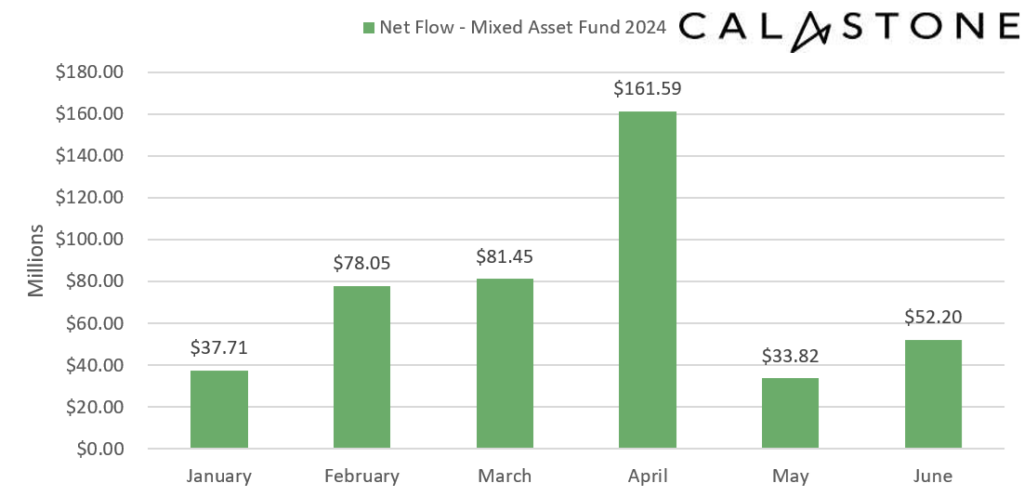Select the $52.20 data label

pos(933,318)
